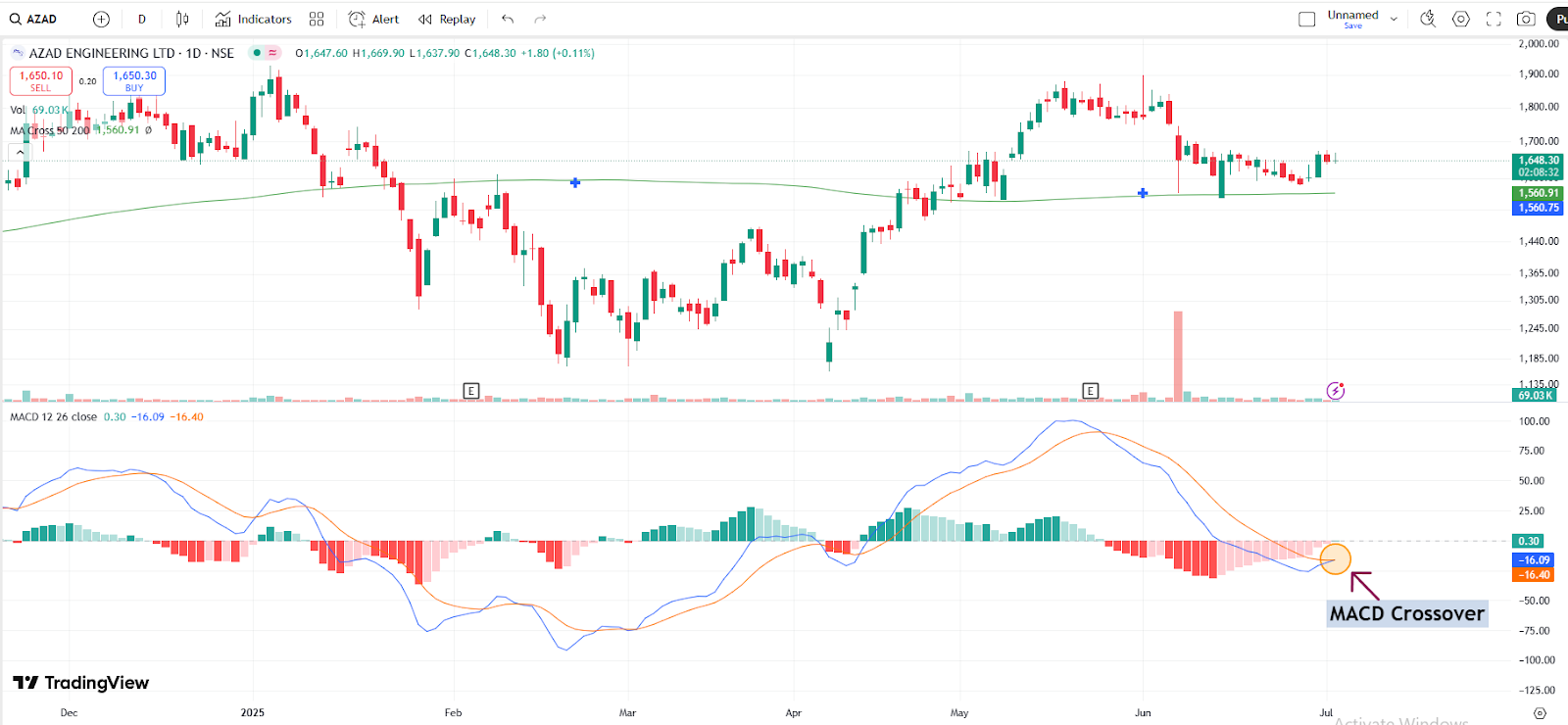
Task: Click Save under the Unnamed layout
Action: point(1352,25)
